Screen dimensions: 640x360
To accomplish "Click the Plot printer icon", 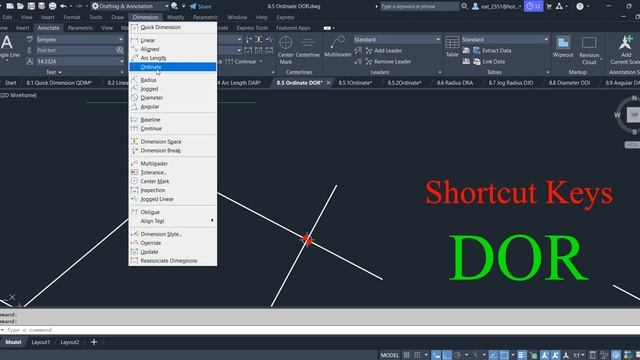I will tap(53, 6).
